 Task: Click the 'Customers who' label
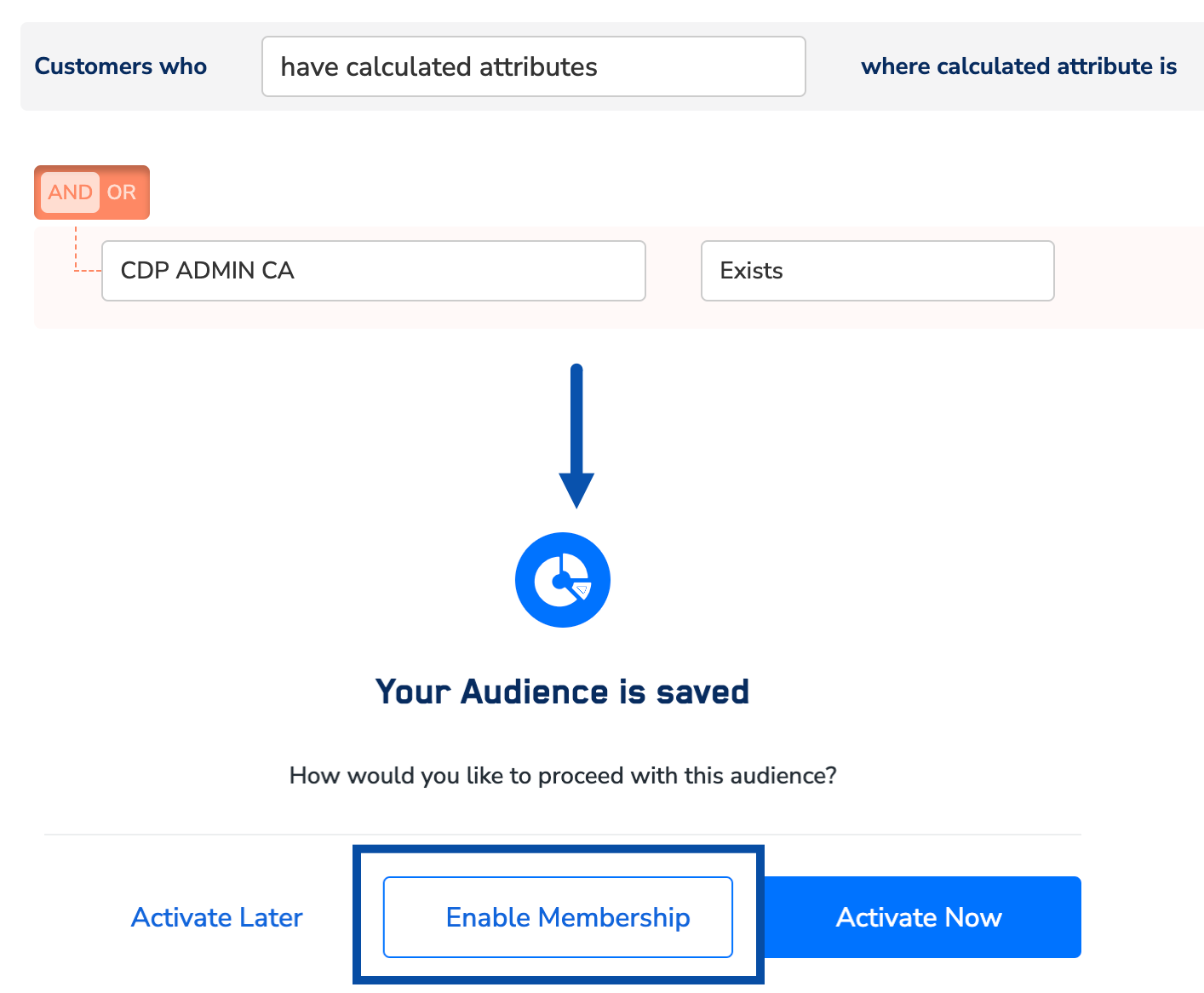(120, 66)
